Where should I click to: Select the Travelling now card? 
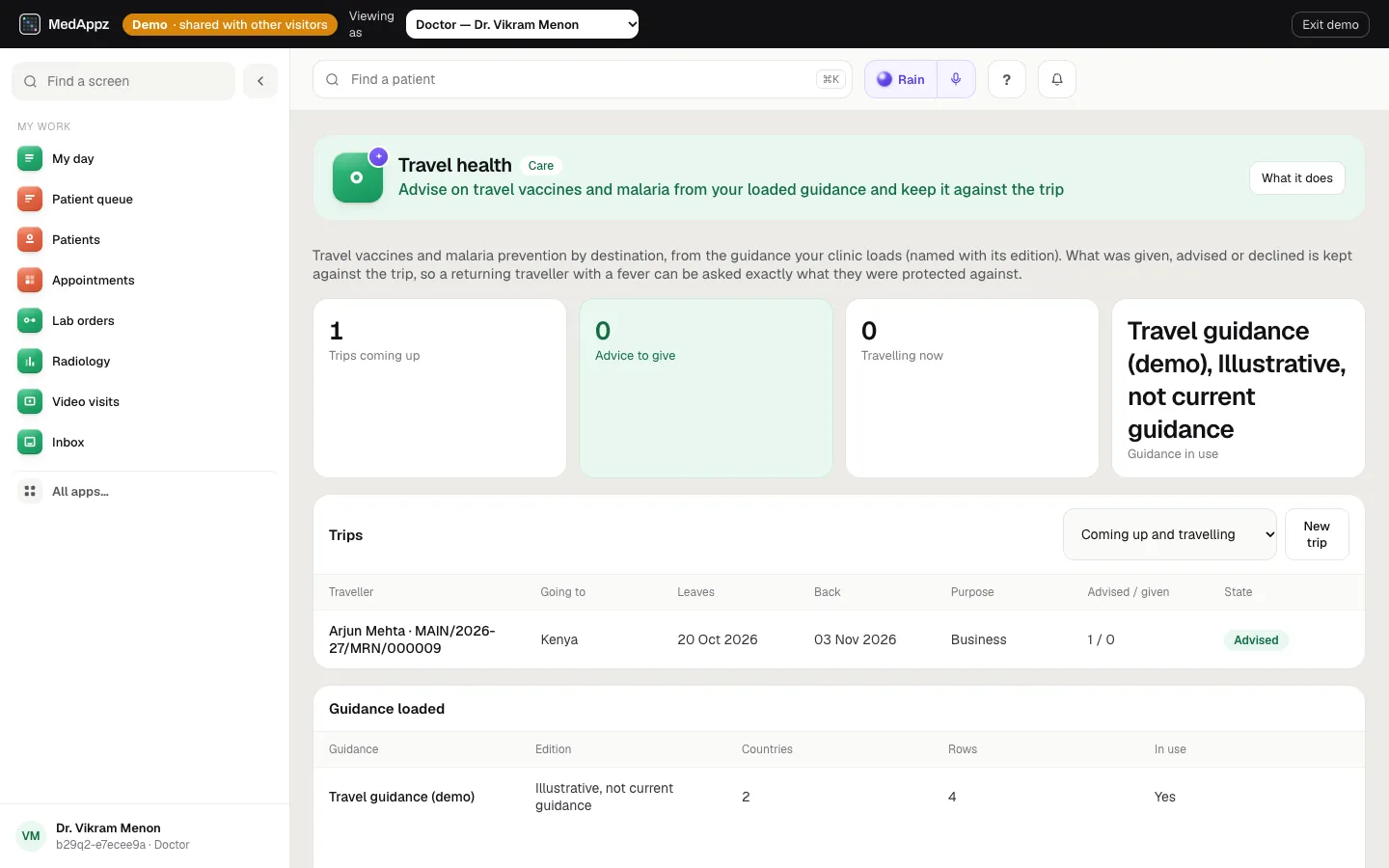point(972,388)
